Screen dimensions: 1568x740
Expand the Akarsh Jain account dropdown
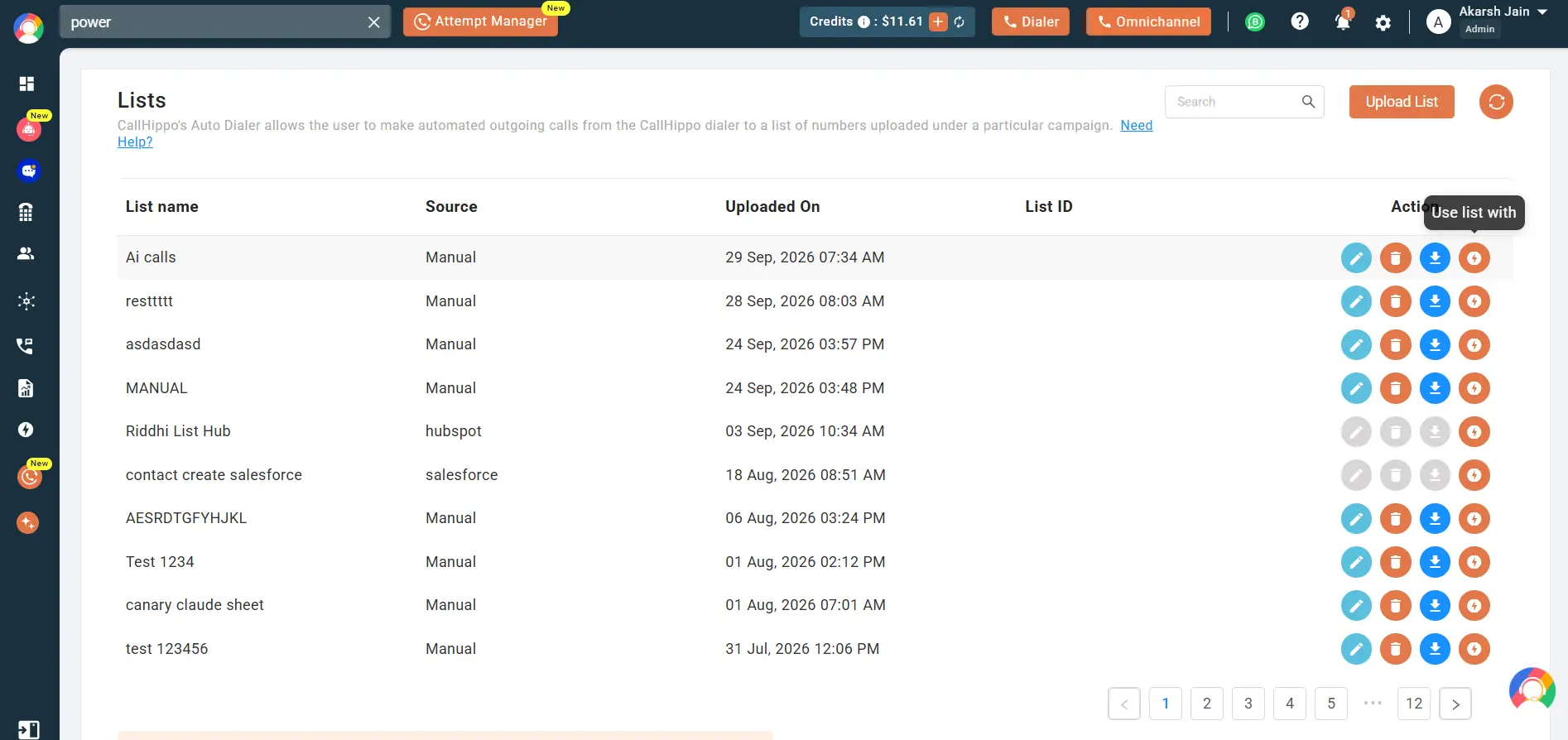(1542, 12)
